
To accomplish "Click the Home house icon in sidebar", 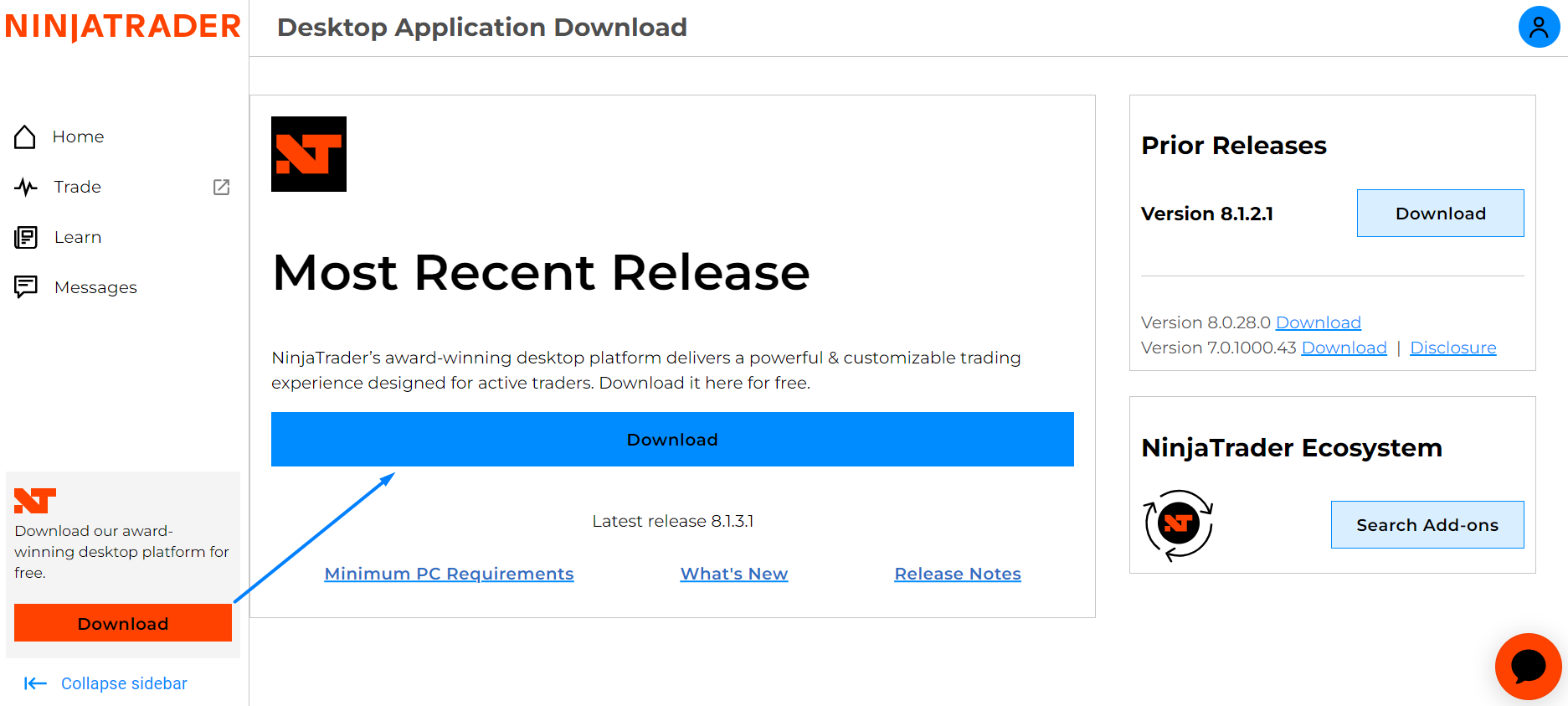I will 25,137.
